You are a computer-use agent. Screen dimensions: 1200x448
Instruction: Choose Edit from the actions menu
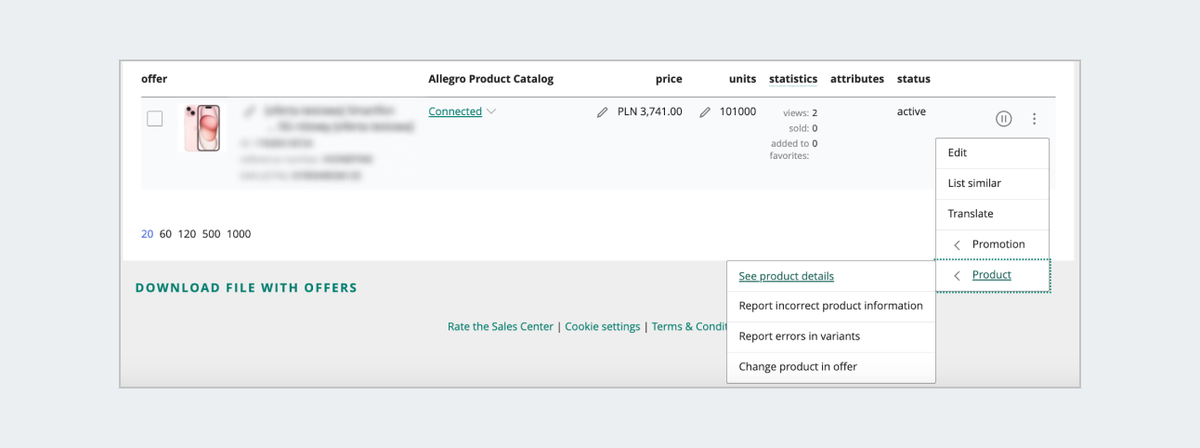[958, 153]
